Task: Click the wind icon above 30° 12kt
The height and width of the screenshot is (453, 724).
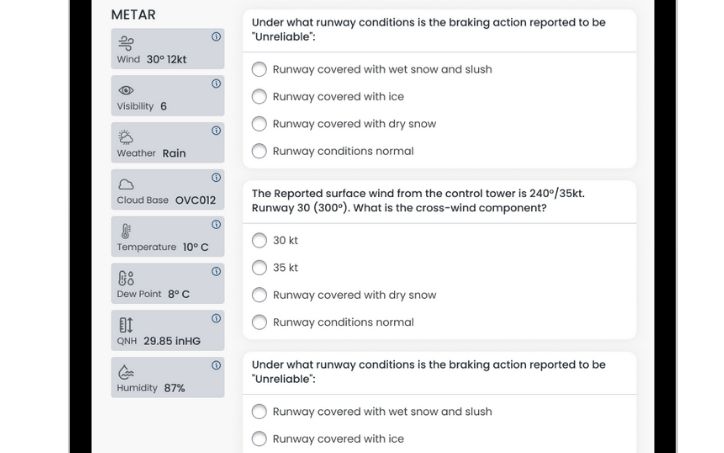Action: click(126, 43)
